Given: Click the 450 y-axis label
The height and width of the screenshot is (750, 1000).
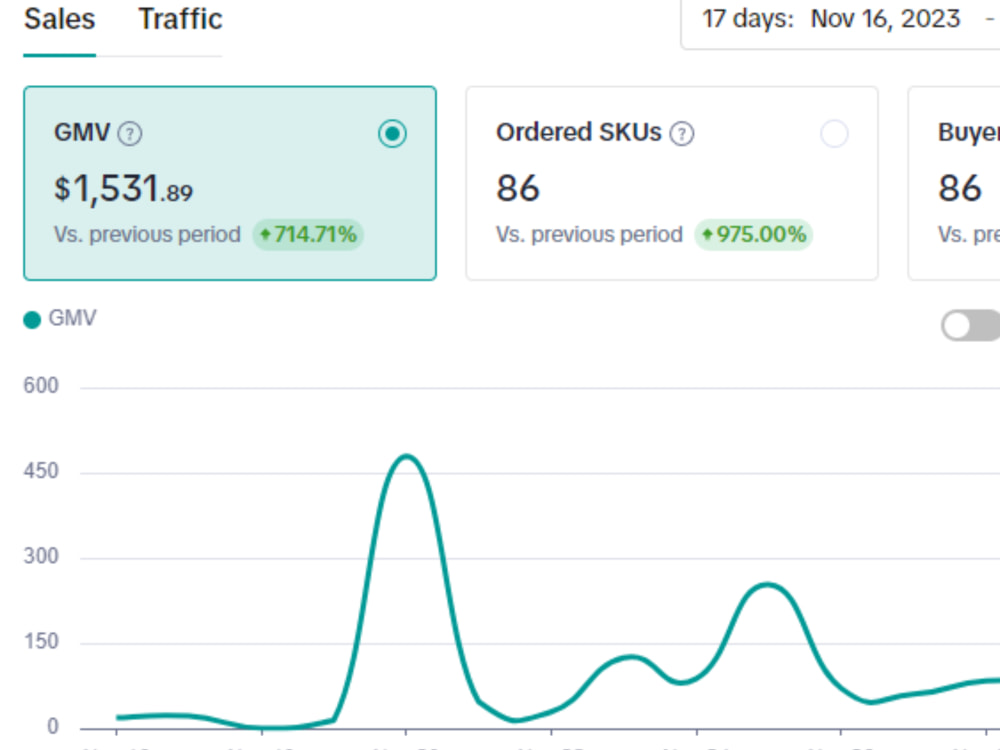Looking at the screenshot, I should tap(41, 471).
